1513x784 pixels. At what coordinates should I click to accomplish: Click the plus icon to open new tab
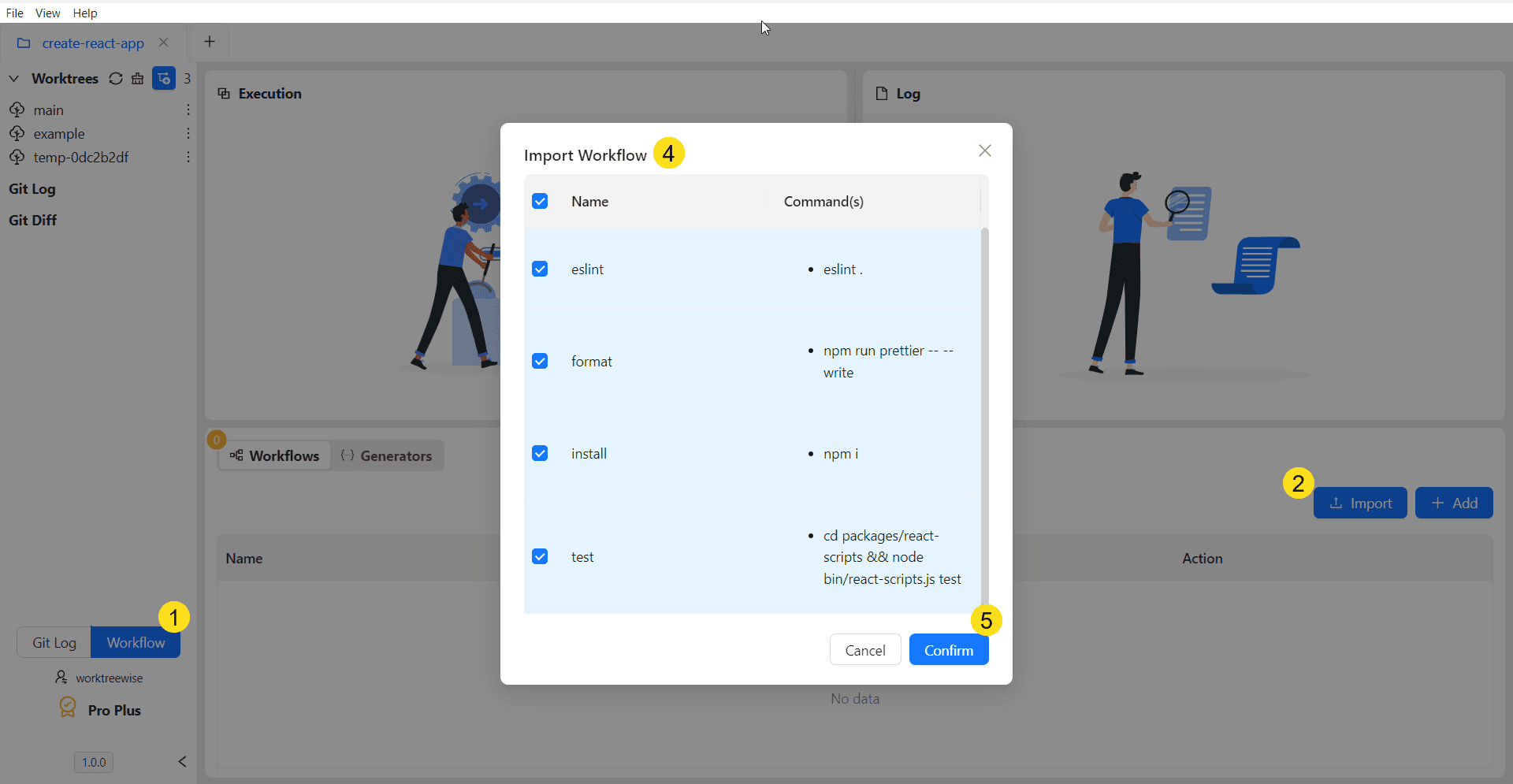[210, 43]
